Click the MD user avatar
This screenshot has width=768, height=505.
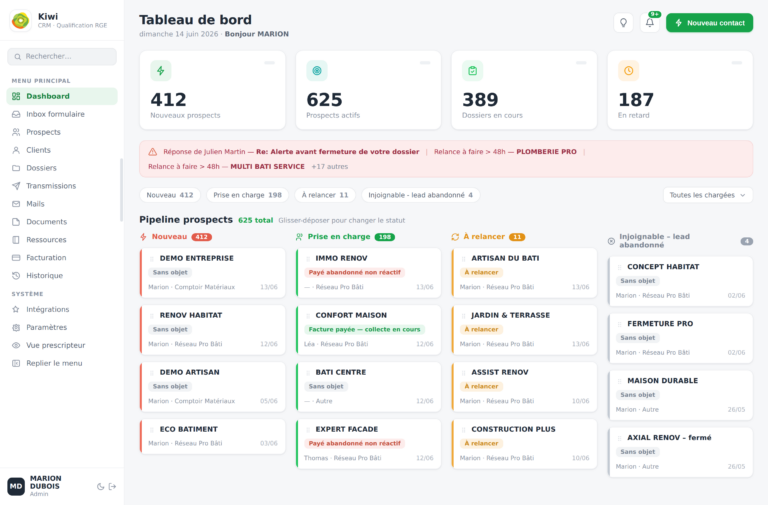click(x=16, y=486)
